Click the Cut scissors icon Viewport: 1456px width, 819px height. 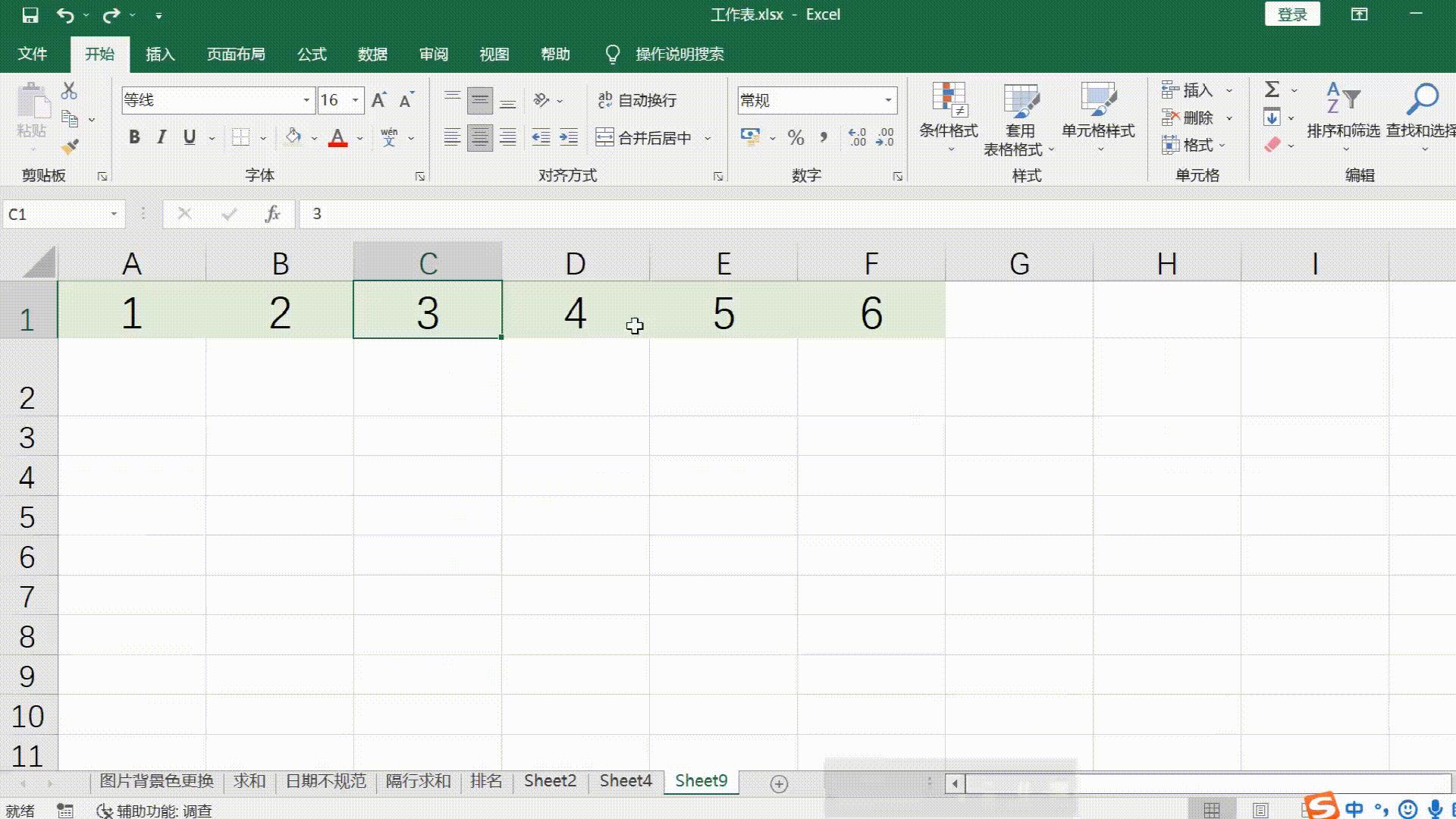point(69,91)
